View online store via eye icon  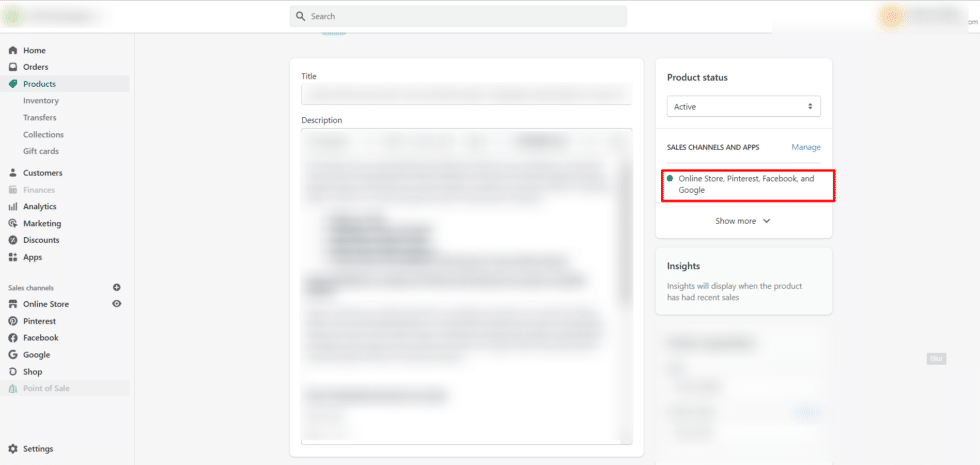pos(117,304)
